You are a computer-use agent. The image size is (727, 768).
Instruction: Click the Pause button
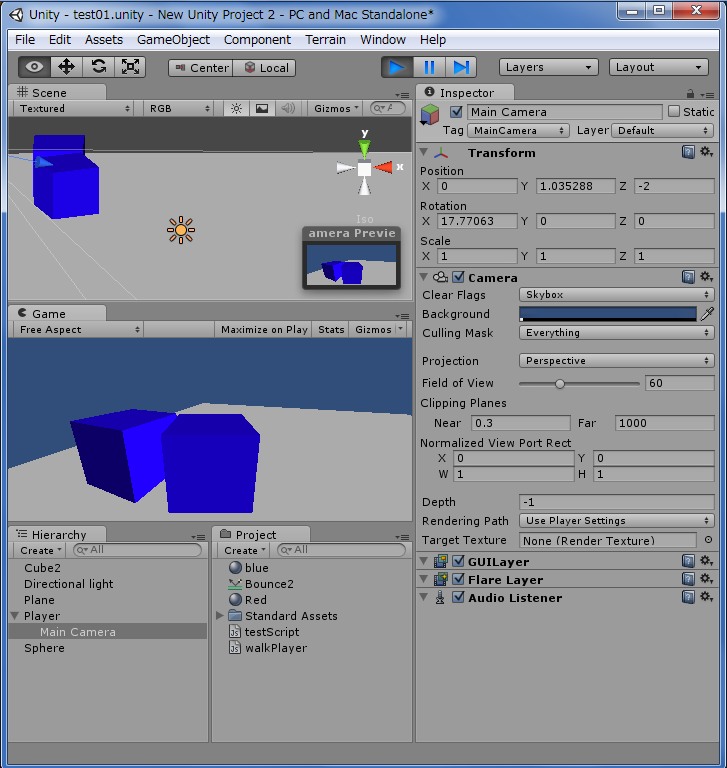pos(429,67)
